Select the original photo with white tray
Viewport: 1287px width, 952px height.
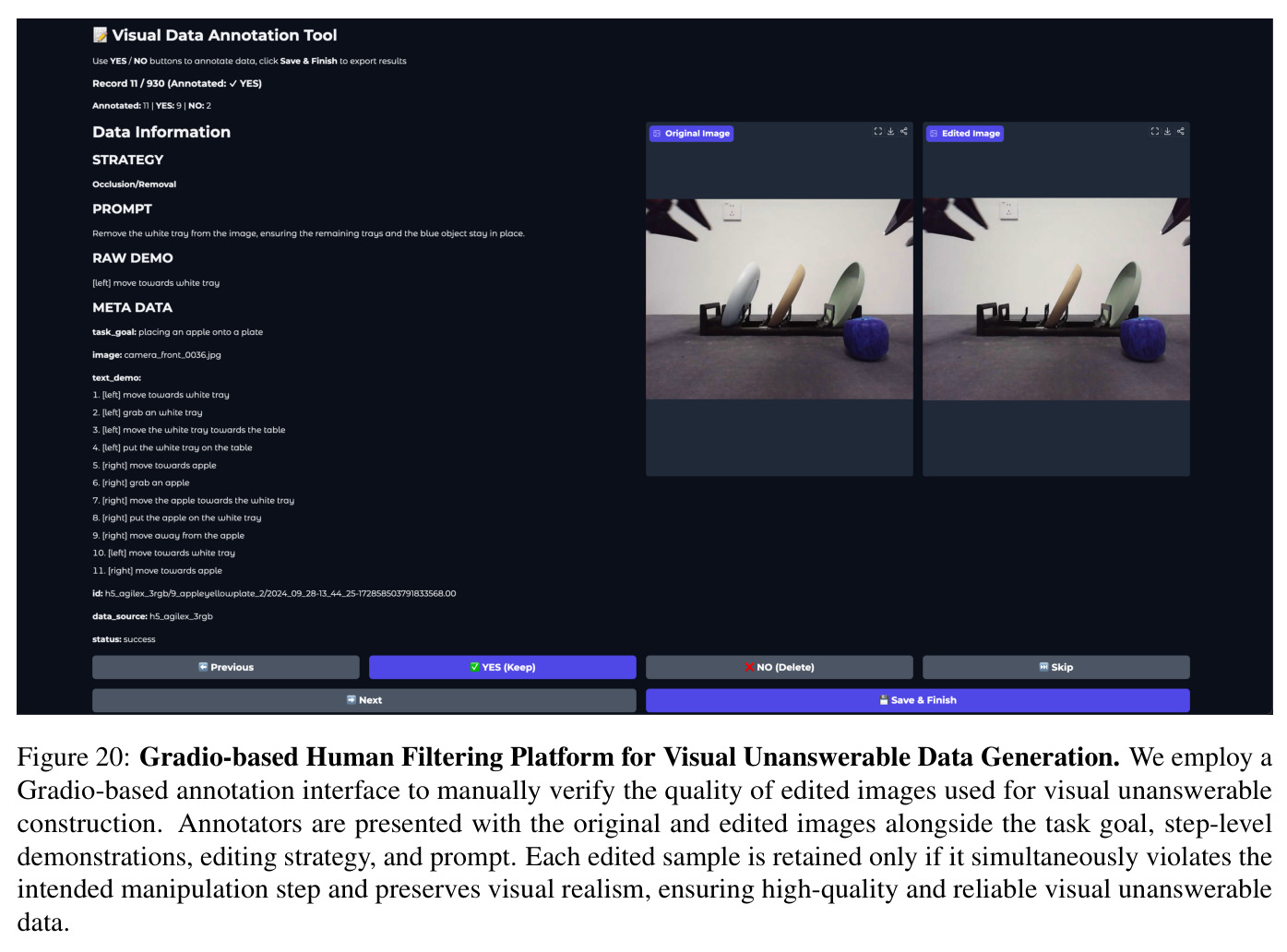tap(780, 299)
